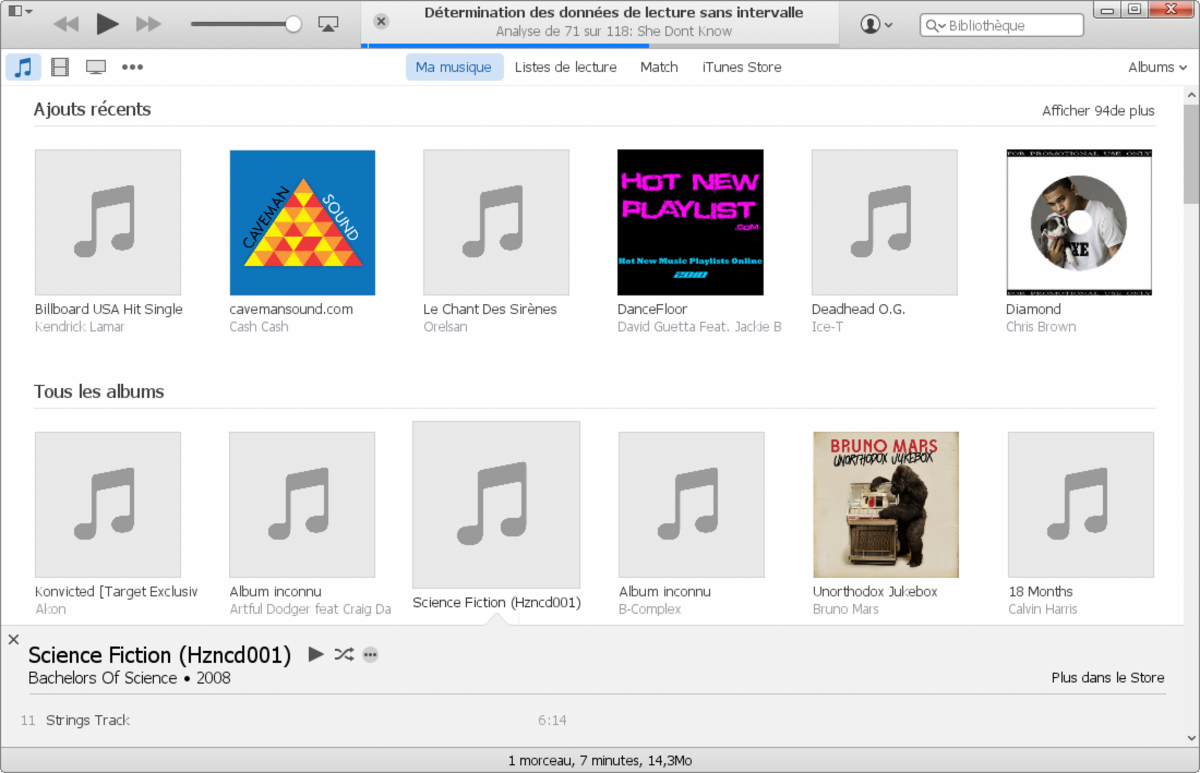
Task: Click the main Play button in toolbar
Action: (108, 24)
